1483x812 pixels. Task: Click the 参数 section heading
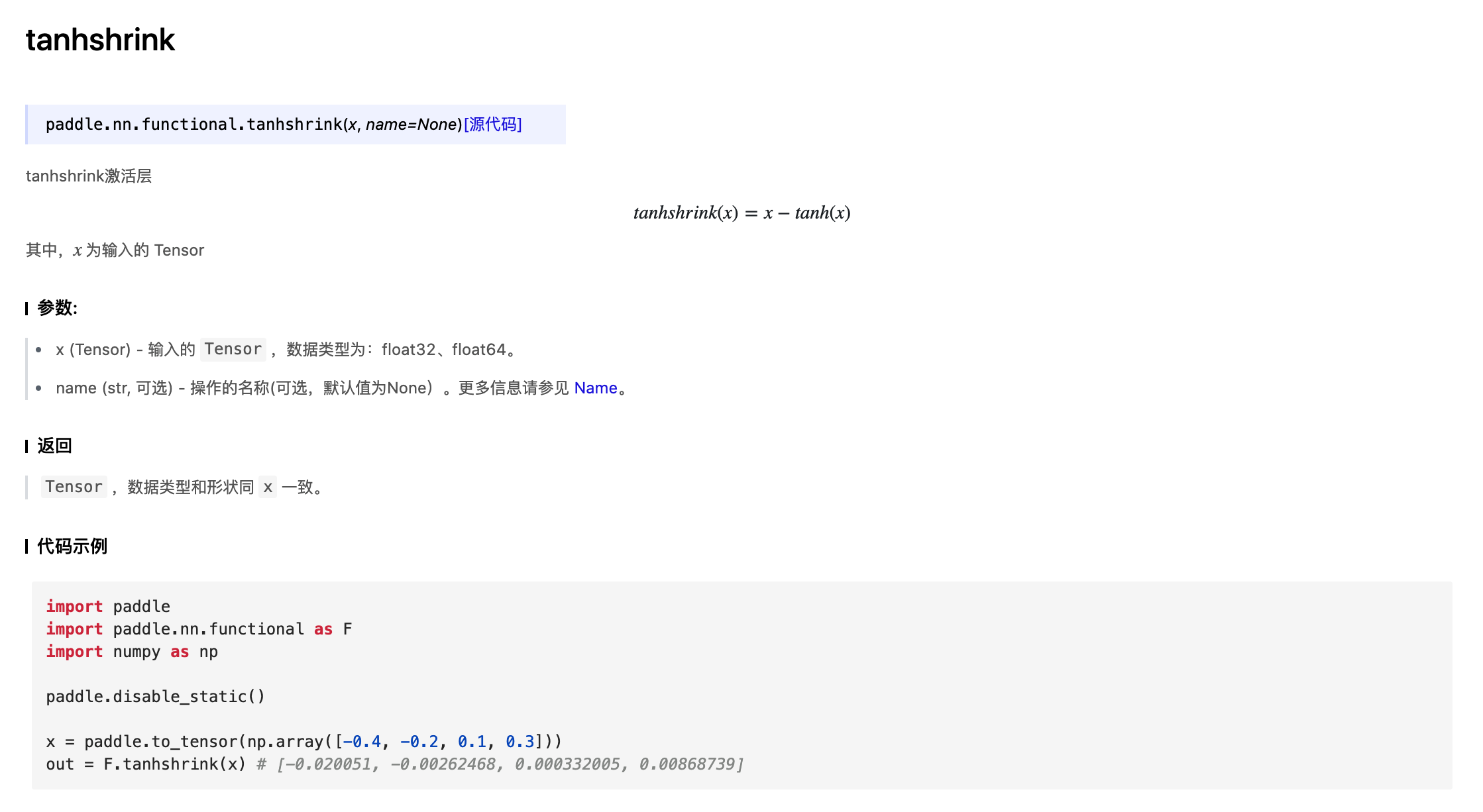click(57, 308)
